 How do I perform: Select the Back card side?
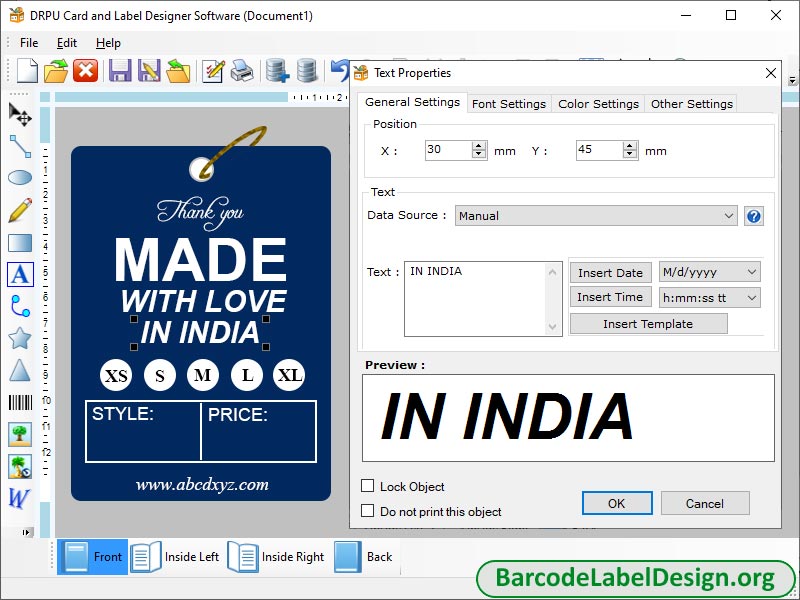(364, 557)
